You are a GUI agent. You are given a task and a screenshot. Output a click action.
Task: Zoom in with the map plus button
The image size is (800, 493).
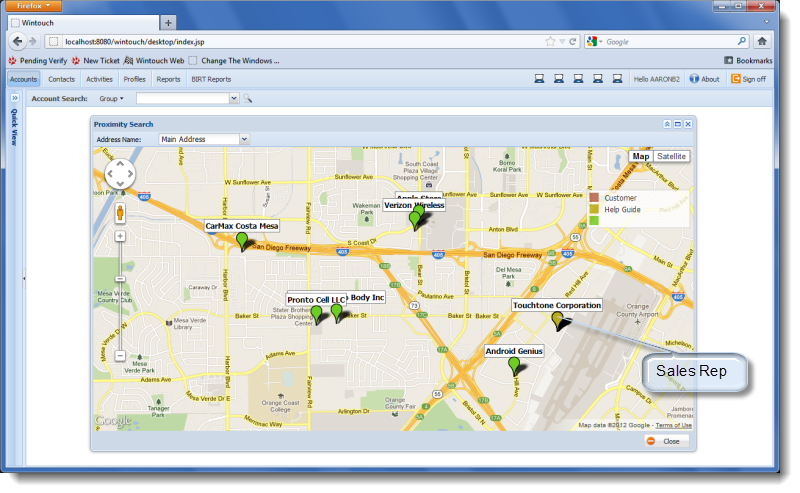pyautogui.click(x=120, y=236)
